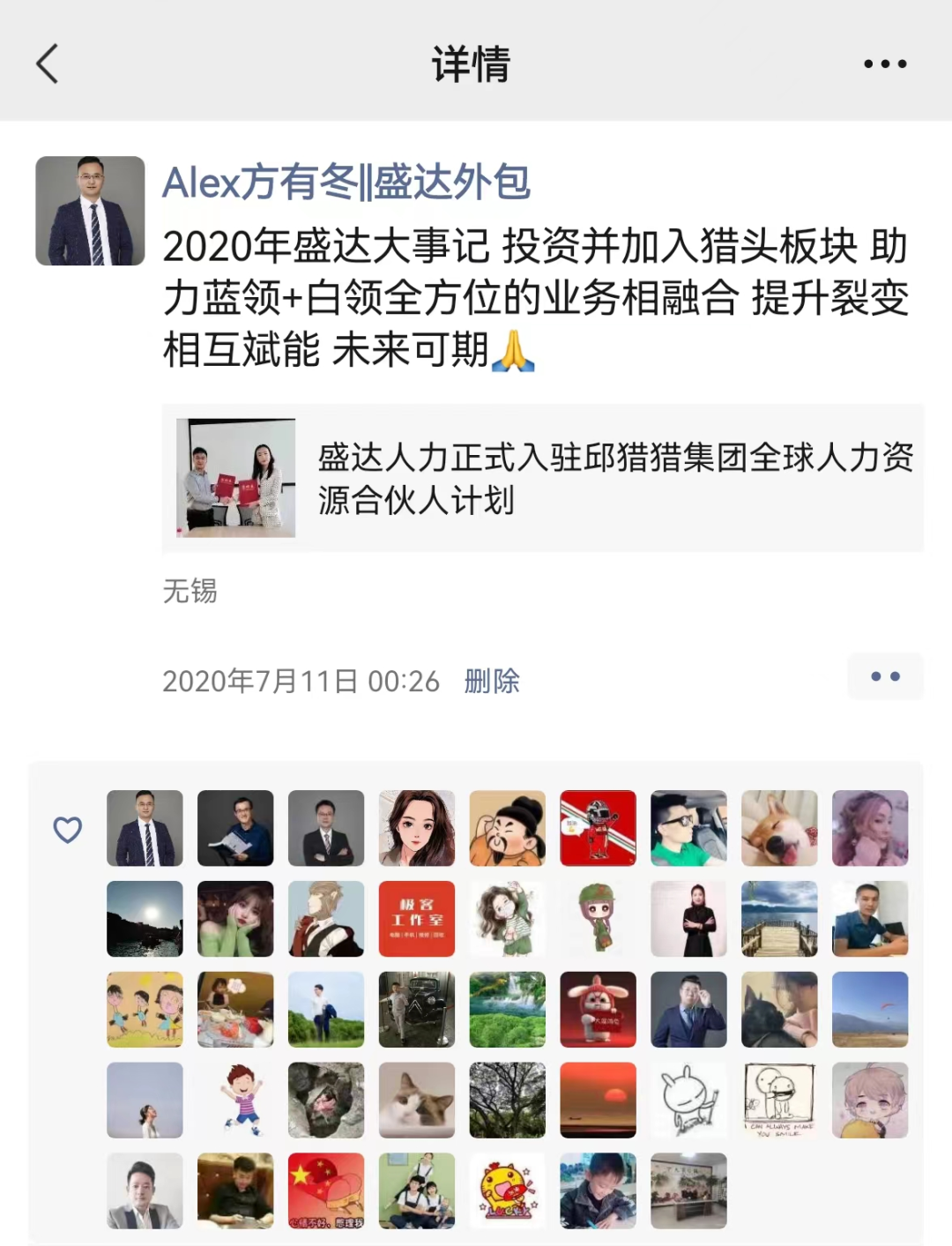Image resolution: width=952 pixels, height=1246 pixels.
Task: Open the Chinese flag heart avatar
Action: 326,1191
